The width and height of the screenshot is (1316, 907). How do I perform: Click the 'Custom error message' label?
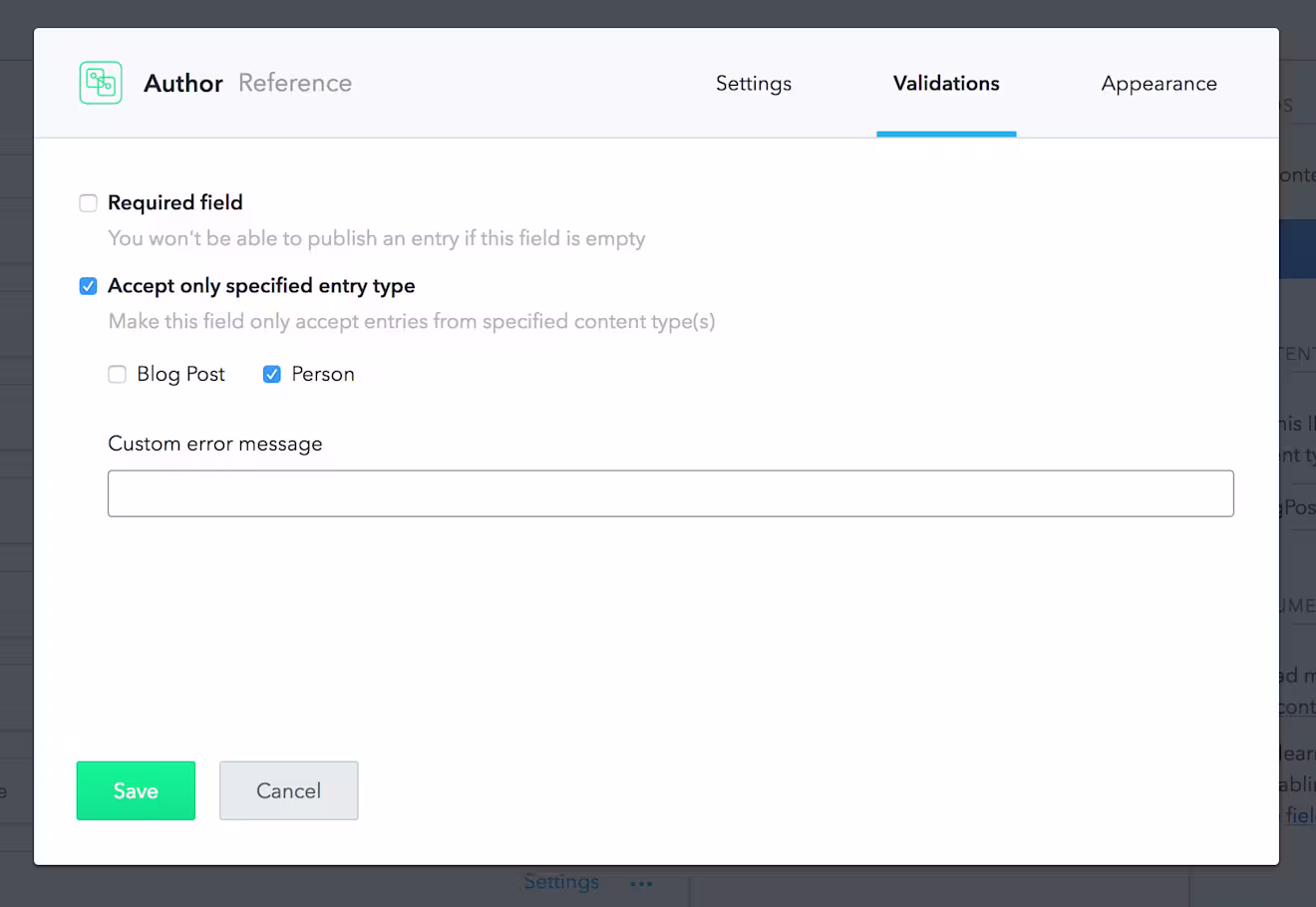[215, 444]
